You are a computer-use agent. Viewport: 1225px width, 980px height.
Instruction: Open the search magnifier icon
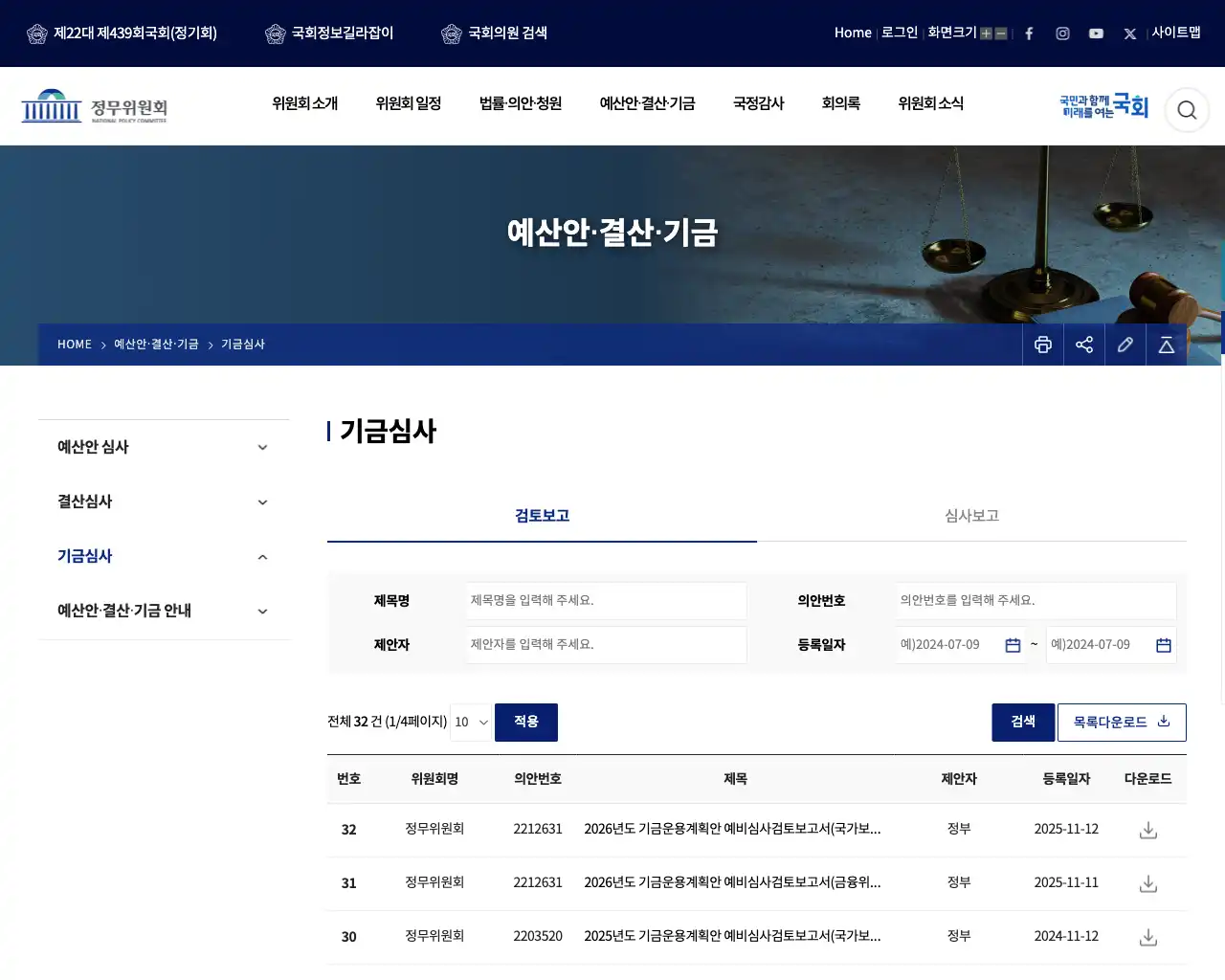(x=1187, y=110)
